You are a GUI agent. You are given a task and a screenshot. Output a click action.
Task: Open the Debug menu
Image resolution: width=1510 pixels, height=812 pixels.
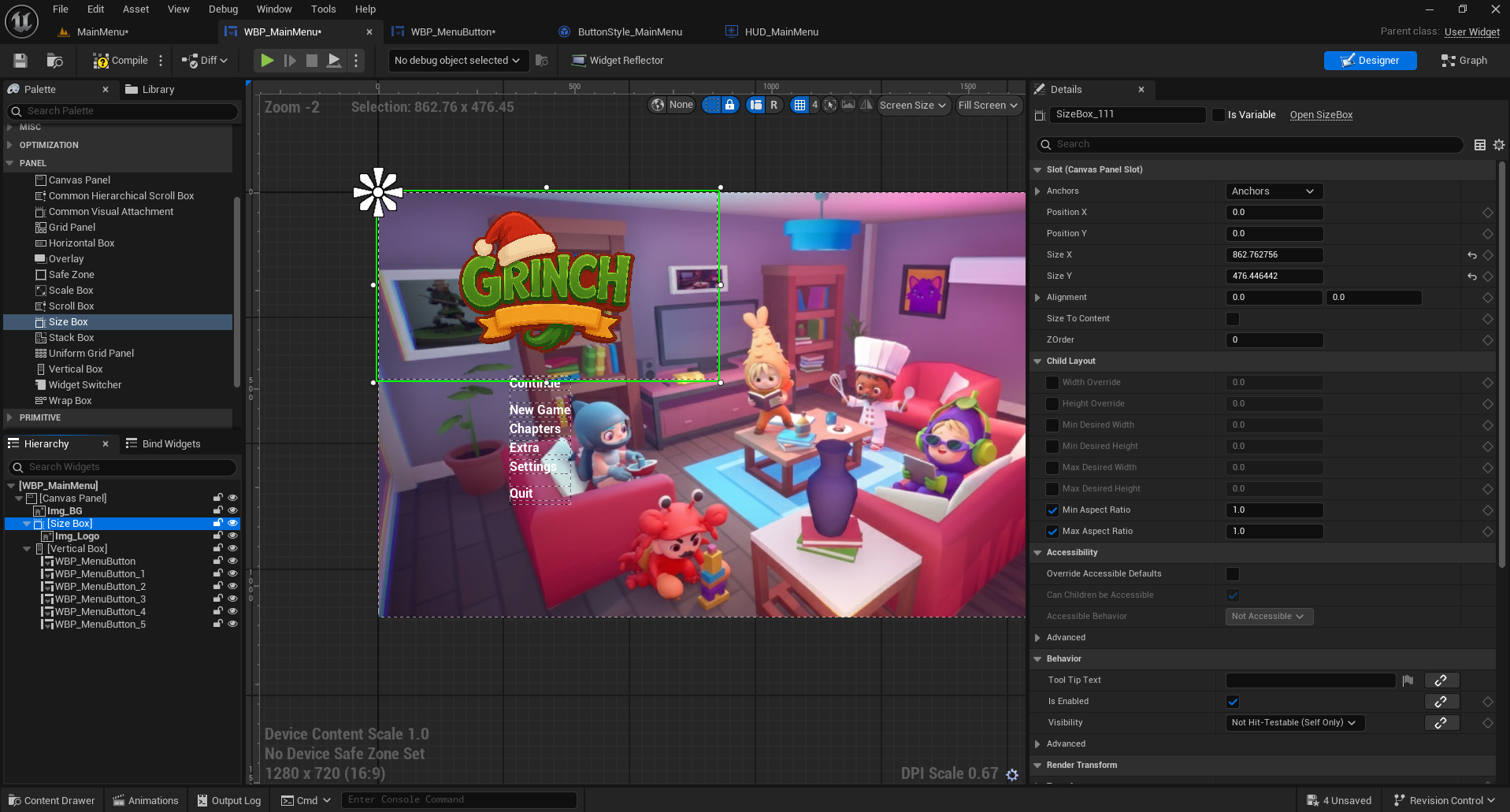pyautogui.click(x=223, y=9)
